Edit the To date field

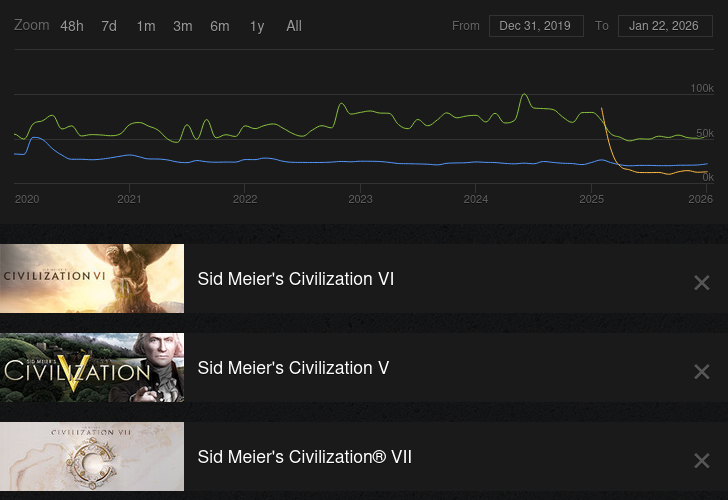pos(665,26)
